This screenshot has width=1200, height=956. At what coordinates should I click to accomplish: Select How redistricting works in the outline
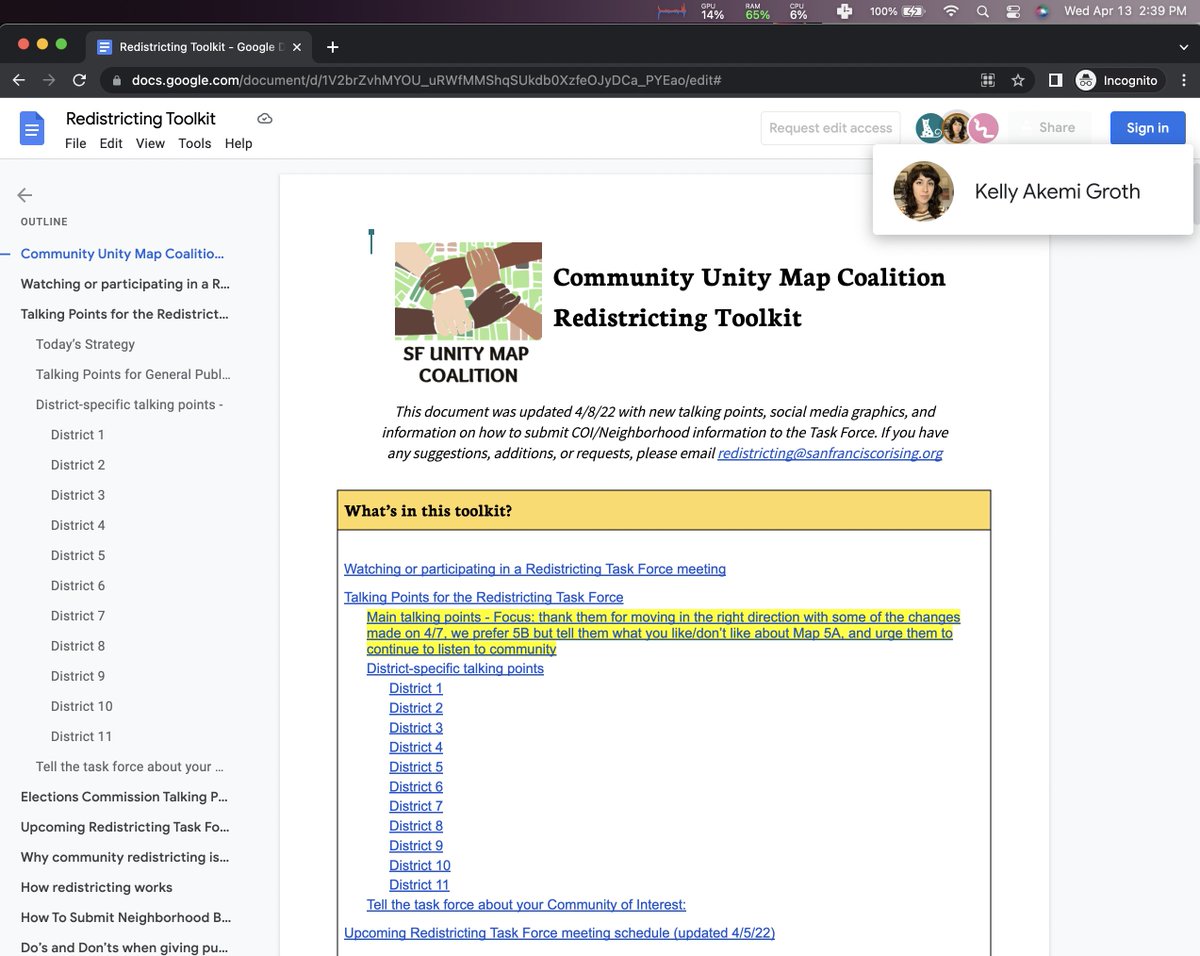(96, 887)
